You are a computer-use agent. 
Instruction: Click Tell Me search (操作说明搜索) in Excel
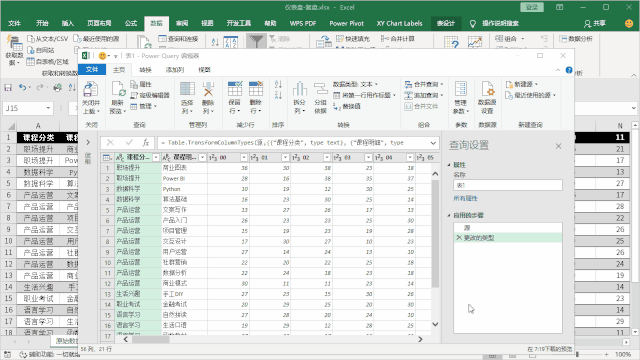point(494,23)
